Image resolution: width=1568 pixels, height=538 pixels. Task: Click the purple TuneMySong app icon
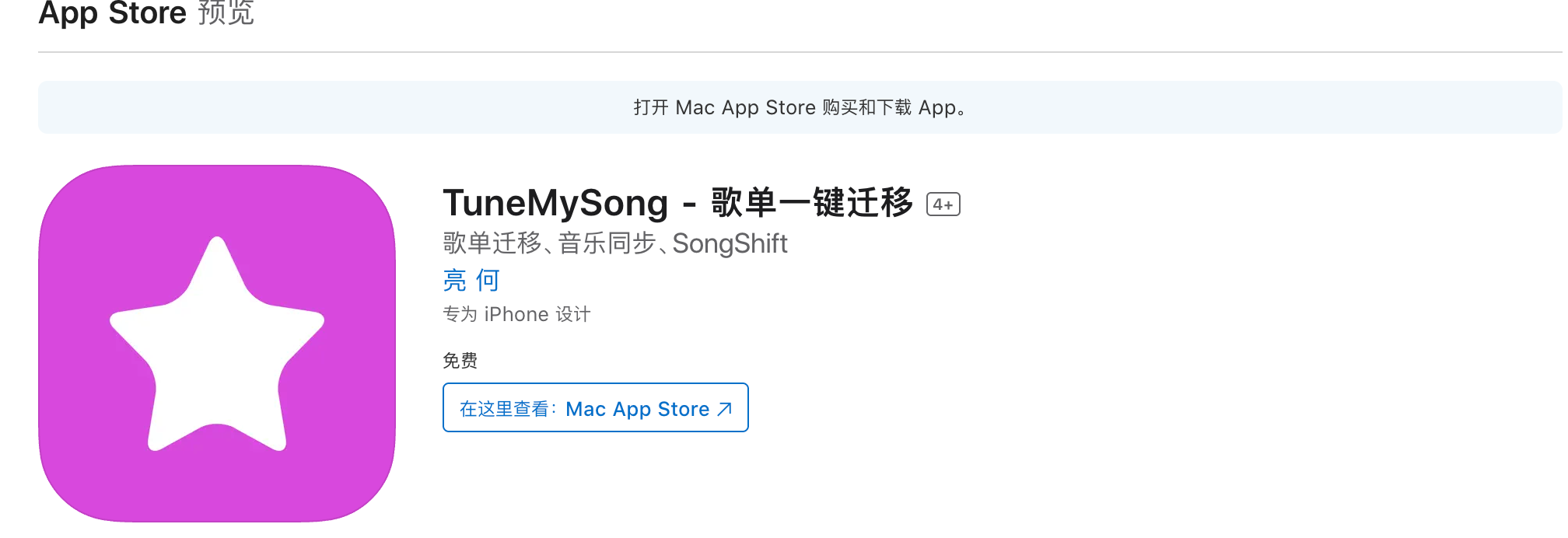[217, 343]
